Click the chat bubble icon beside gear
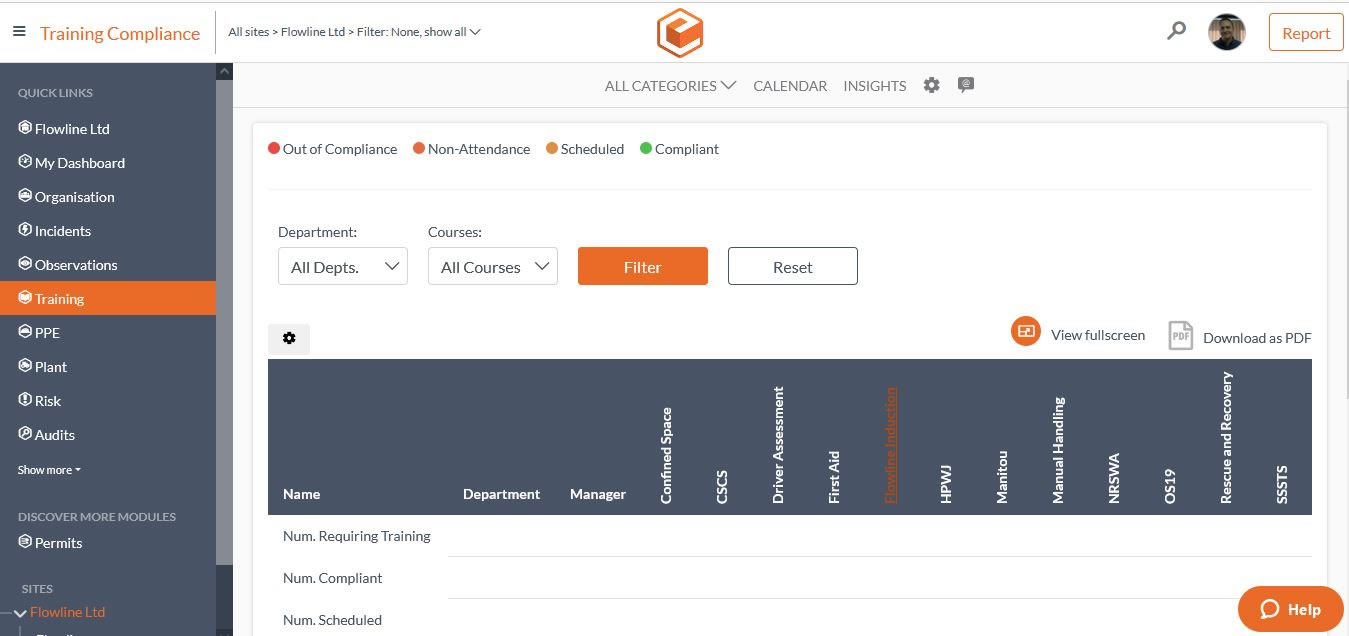Screen dimensions: 1349x636 click(966, 85)
